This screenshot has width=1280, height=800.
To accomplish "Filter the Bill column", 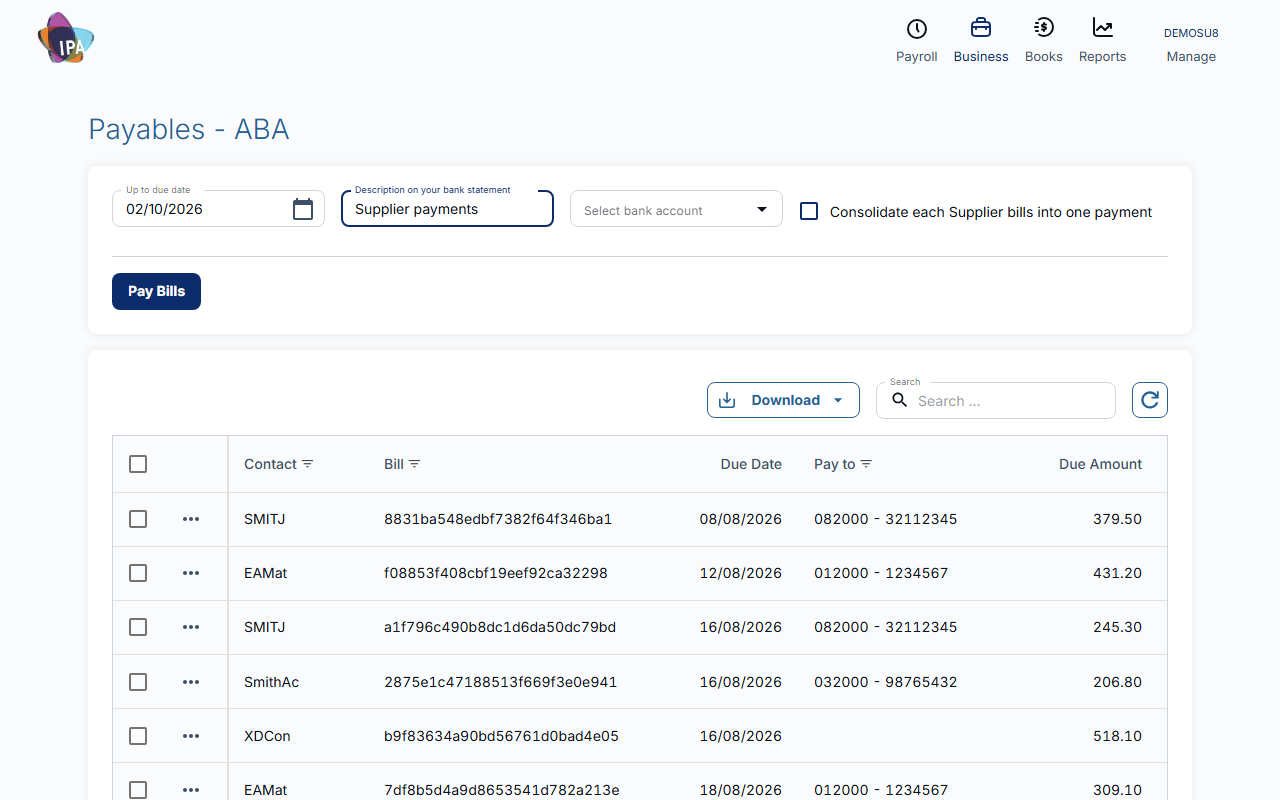I will (415, 464).
